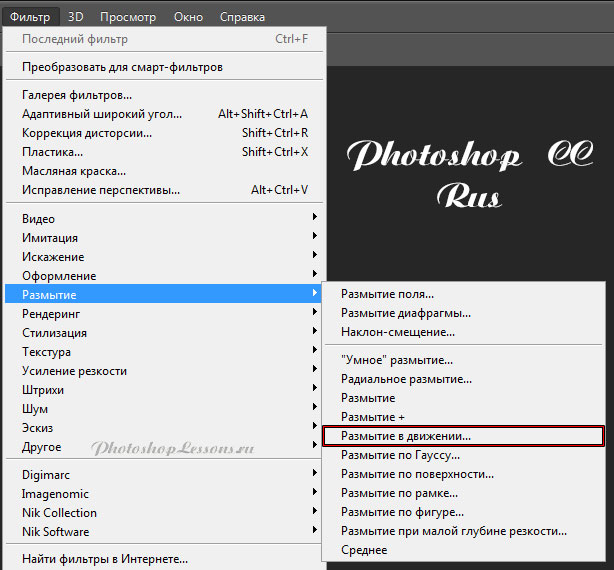The image size is (614, 570).
Task: Open Масляная краска filter
Action: [164, 171]
